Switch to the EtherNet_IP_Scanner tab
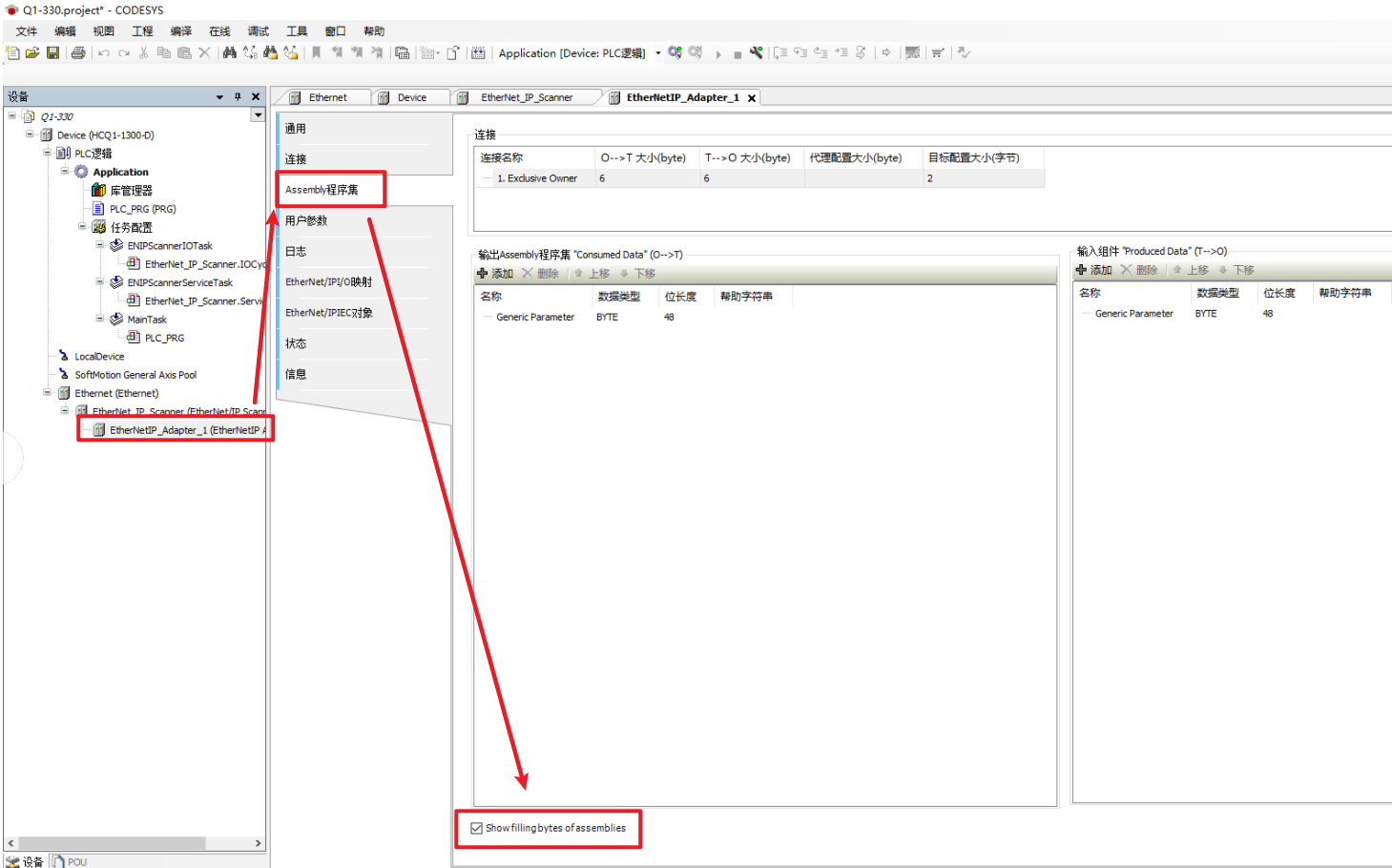 tap(526, 97)
